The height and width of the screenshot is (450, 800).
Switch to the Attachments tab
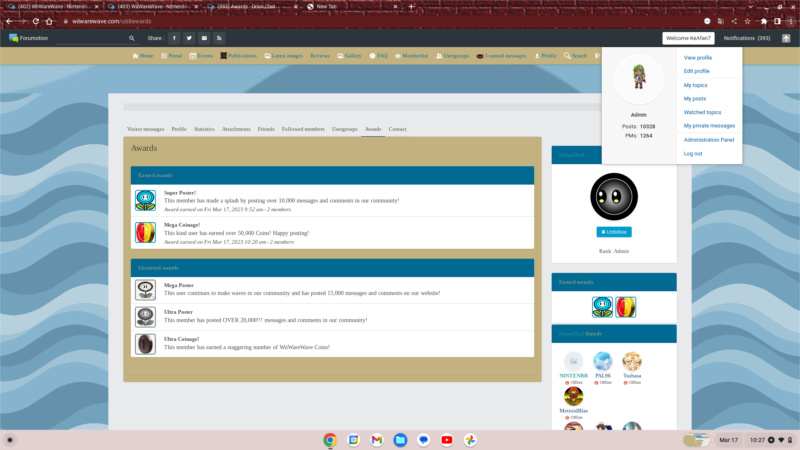click(x=236, y=129)
